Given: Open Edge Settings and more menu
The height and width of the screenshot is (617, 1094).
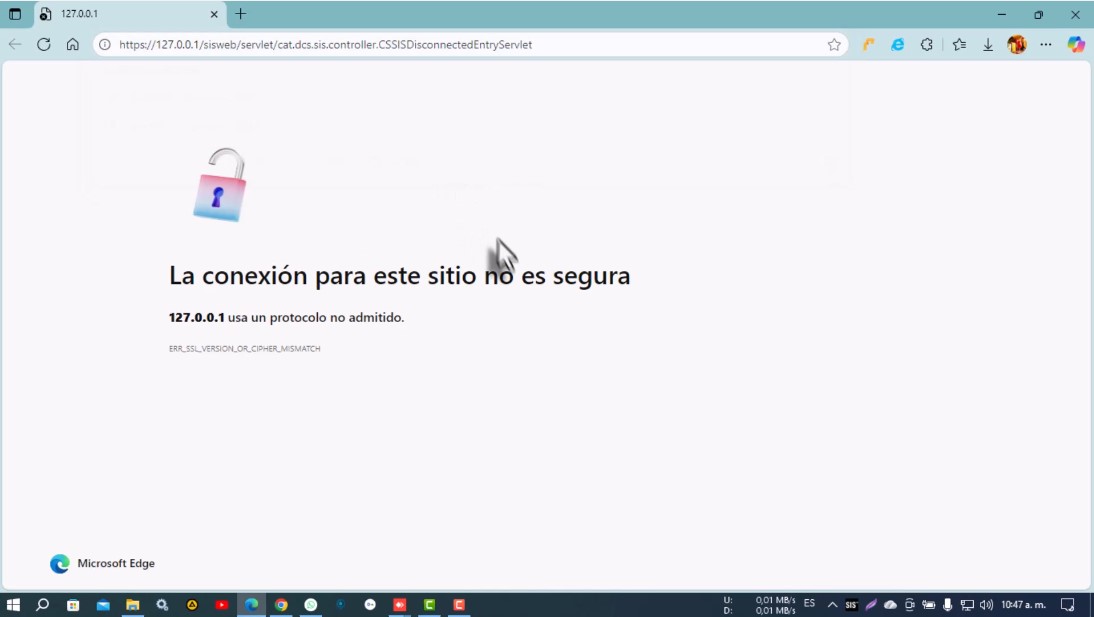Looking at the screenshot, I should coord(1046,44).
